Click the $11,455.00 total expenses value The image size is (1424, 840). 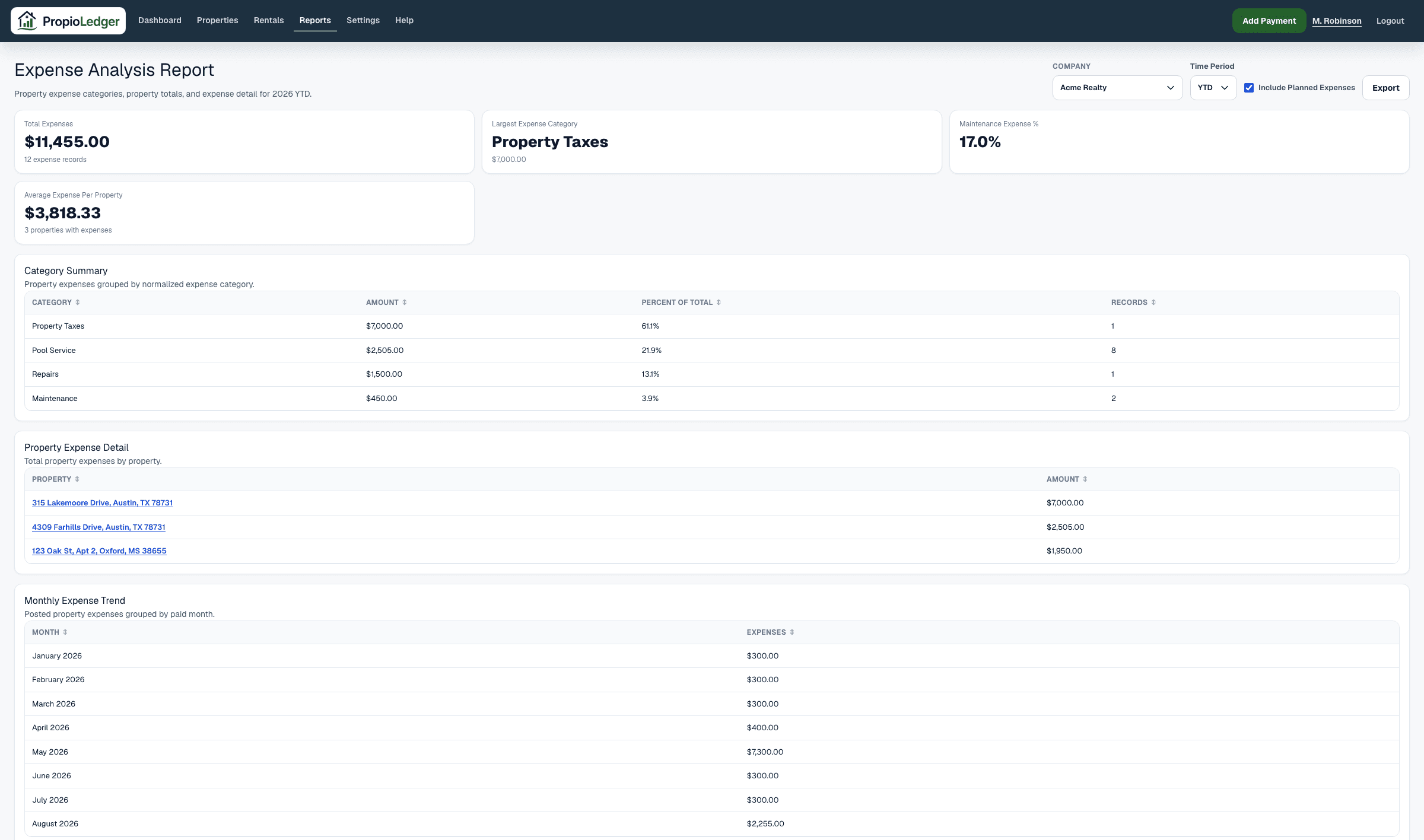[x=67, y=142]
